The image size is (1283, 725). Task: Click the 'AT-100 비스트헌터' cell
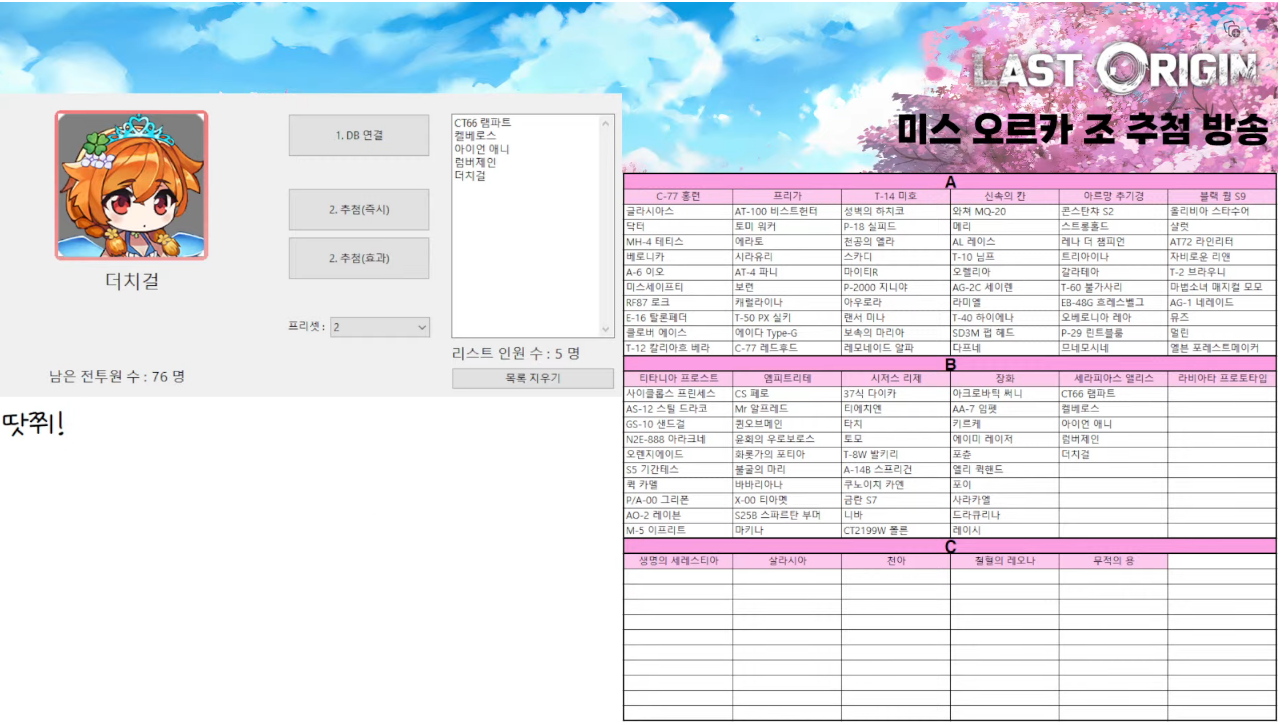(x=787, y=212)
